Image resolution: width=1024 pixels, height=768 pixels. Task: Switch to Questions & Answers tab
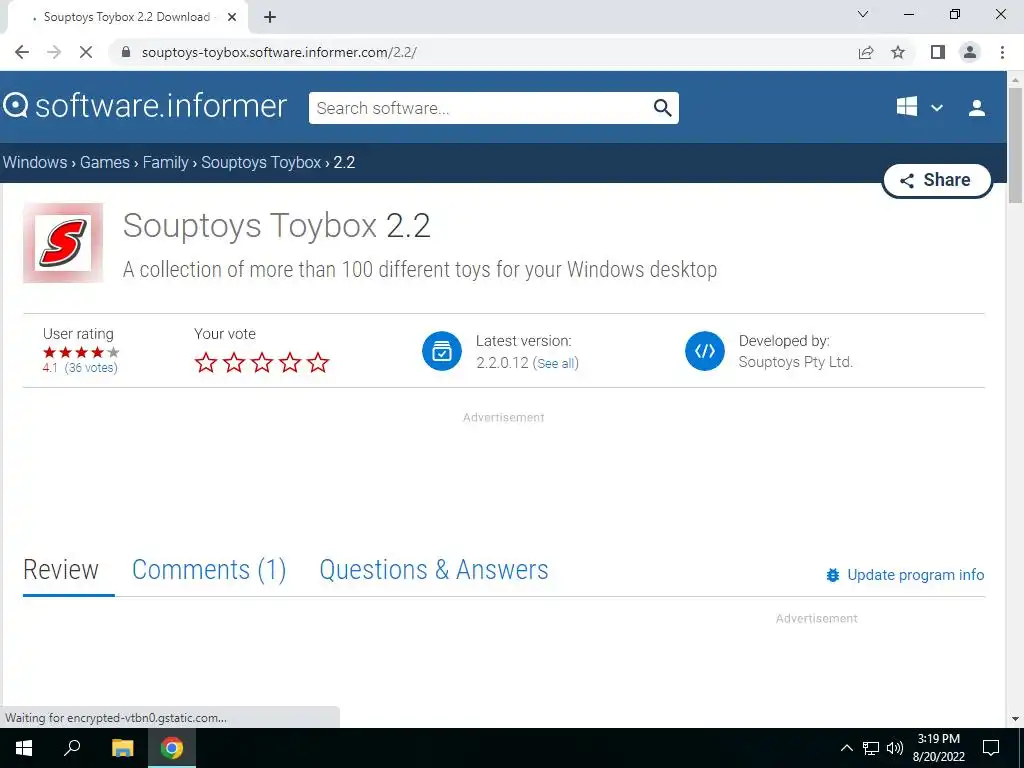tap(434, 569)
